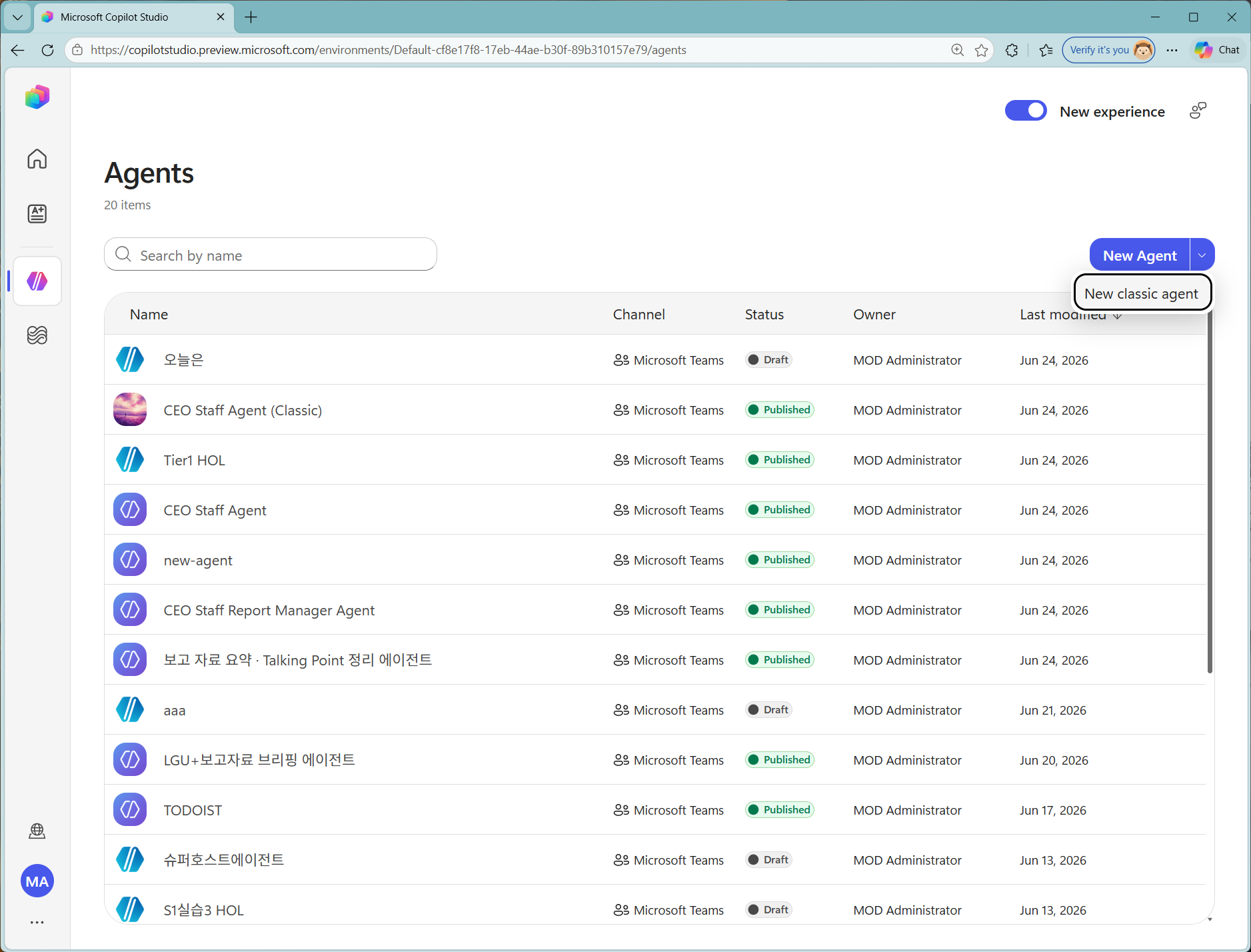The image size is (1251, 952).
Task: Click the Jun 21, 2026 date
Action: coord(1053,710)
